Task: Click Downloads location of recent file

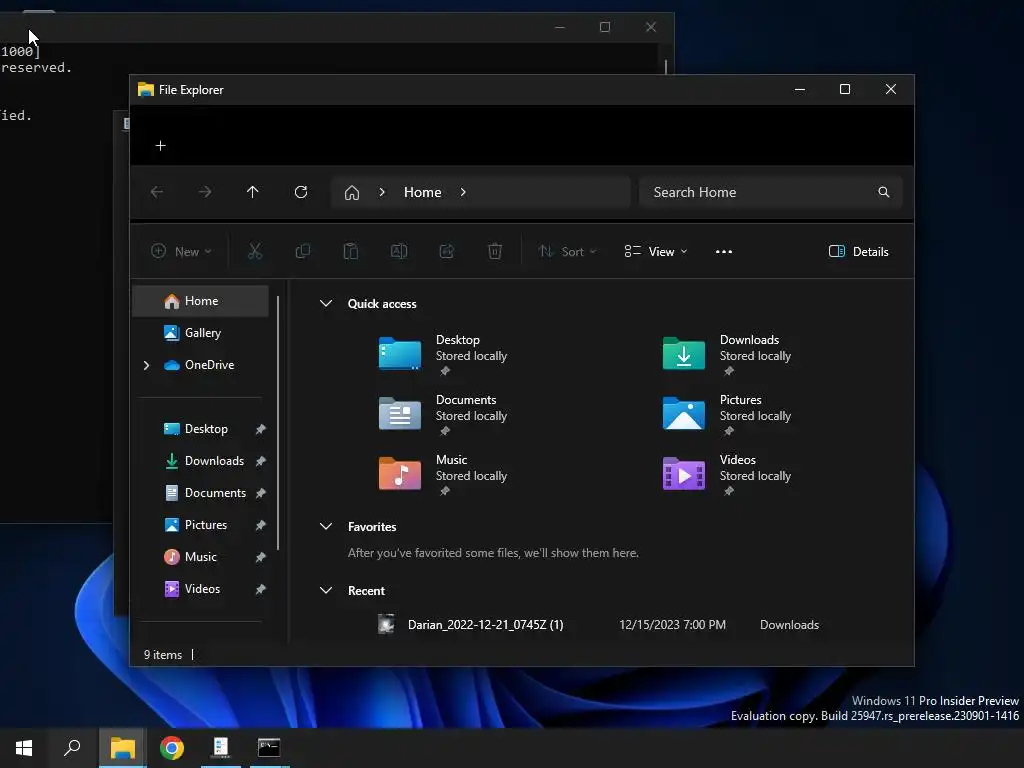Action: click(x=790, y=625)
